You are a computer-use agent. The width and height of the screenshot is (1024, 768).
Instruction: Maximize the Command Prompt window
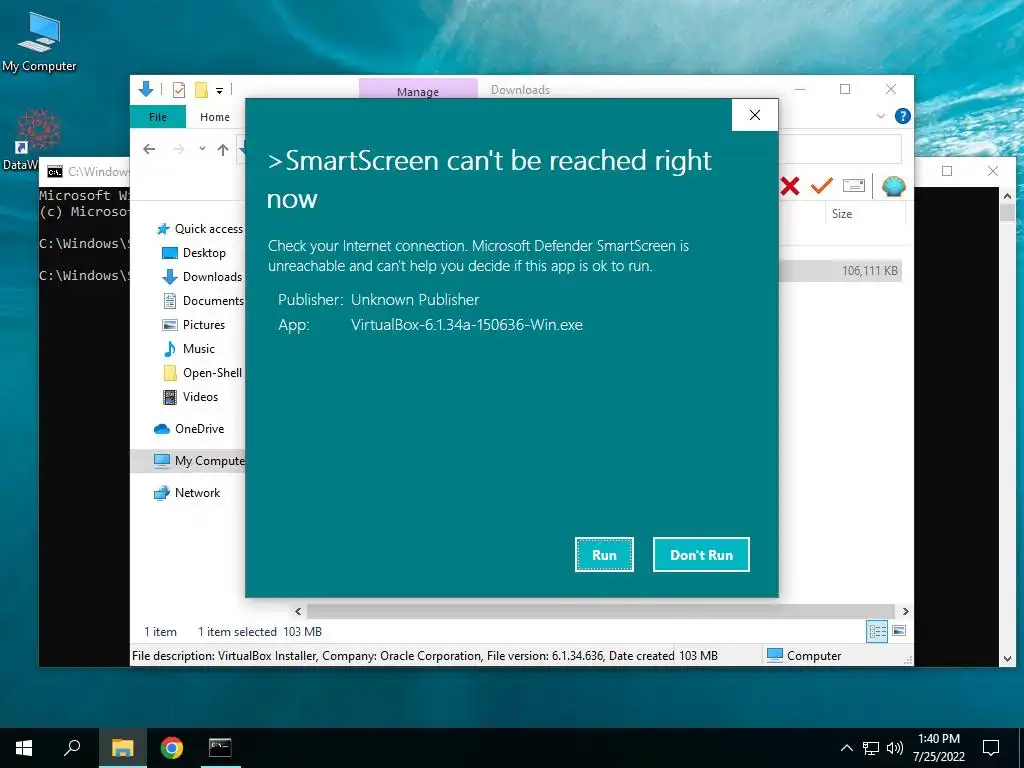(x=947, y=171)
